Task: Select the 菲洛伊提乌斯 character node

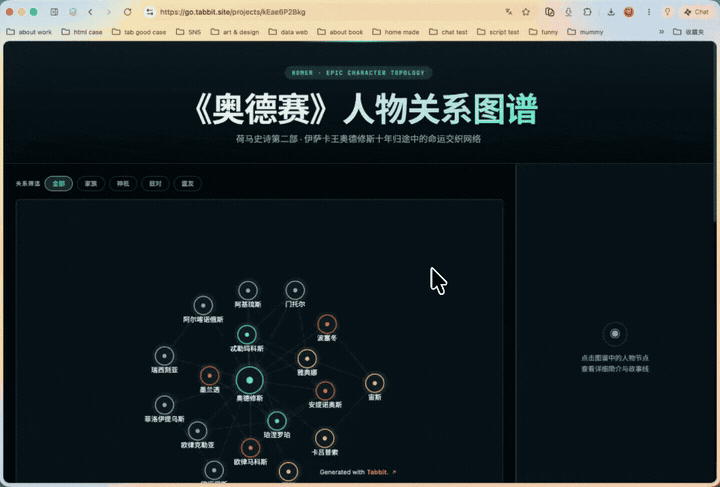Action: click(x=164, y=405)
